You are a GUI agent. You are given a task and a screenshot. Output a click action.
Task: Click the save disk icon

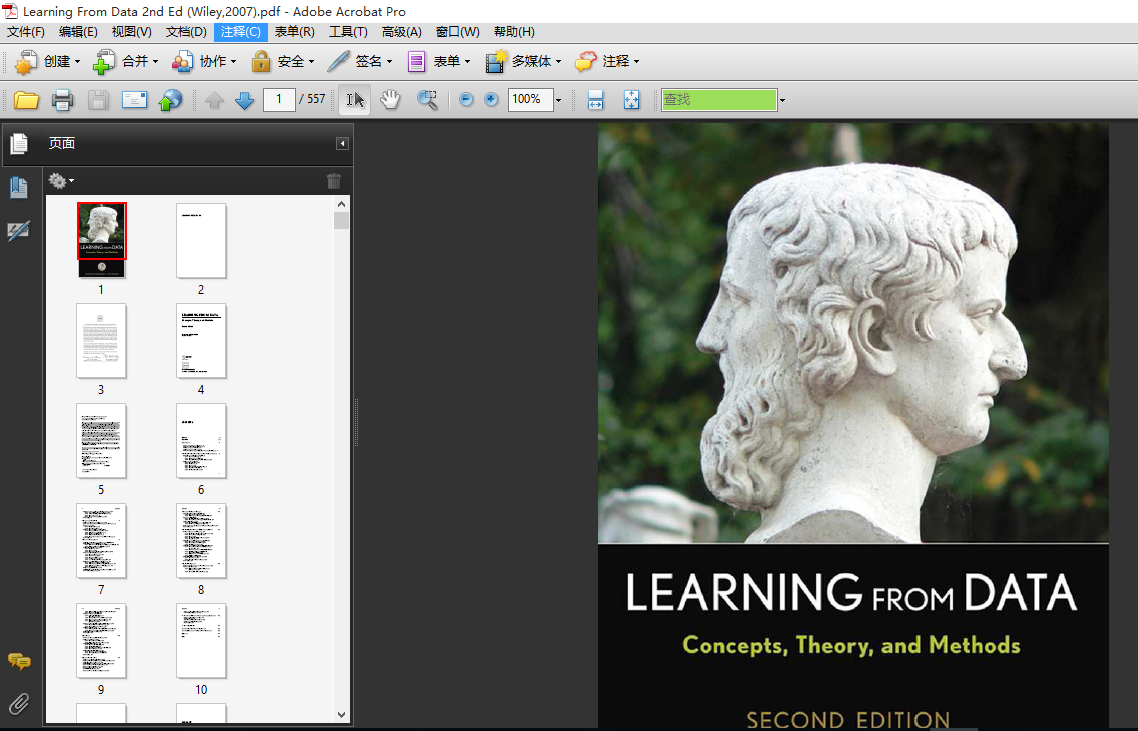[98, 99]
